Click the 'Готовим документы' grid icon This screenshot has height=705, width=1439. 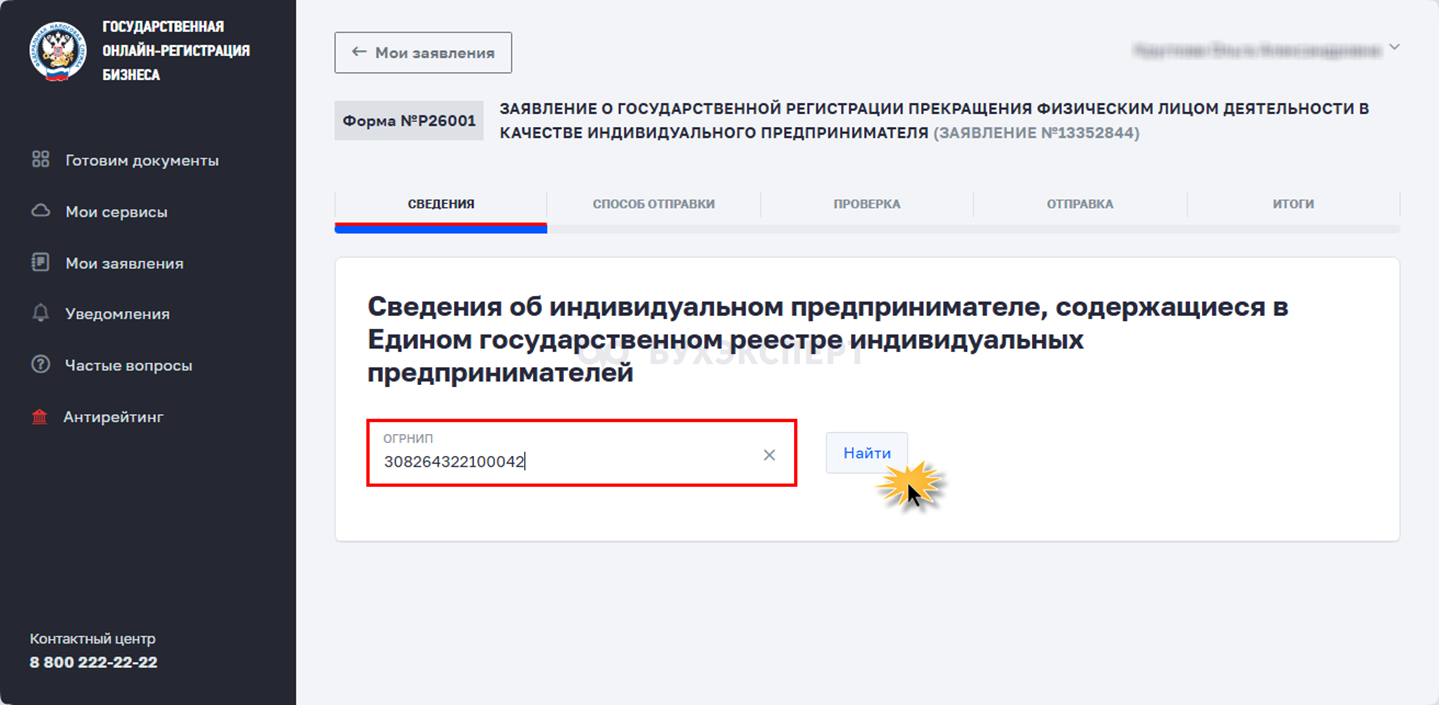(x=41, y=160)
